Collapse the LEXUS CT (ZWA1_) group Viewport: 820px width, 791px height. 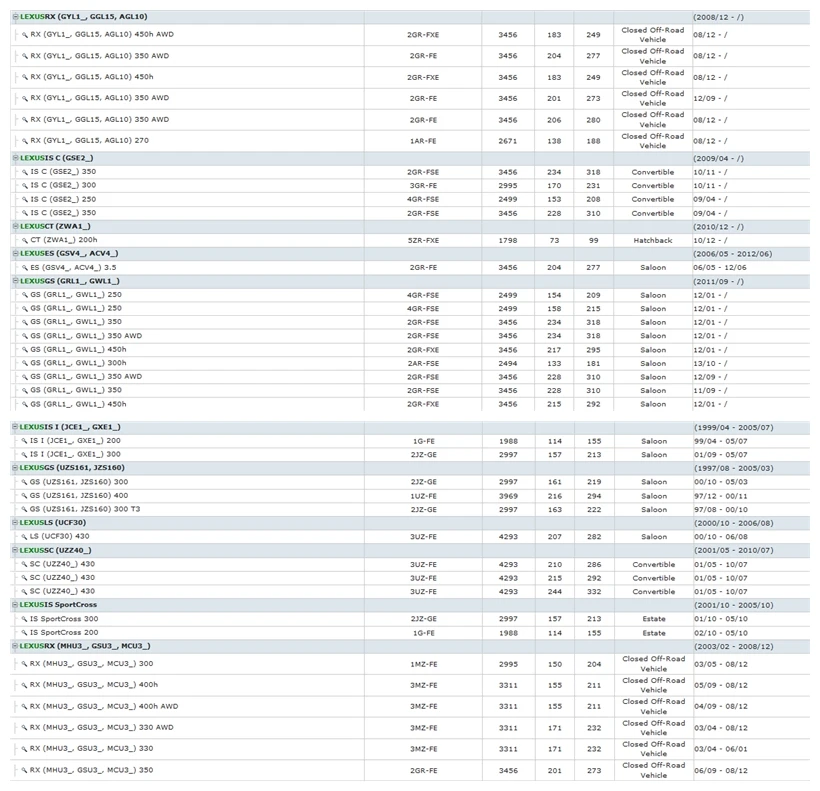click(16, 226)
